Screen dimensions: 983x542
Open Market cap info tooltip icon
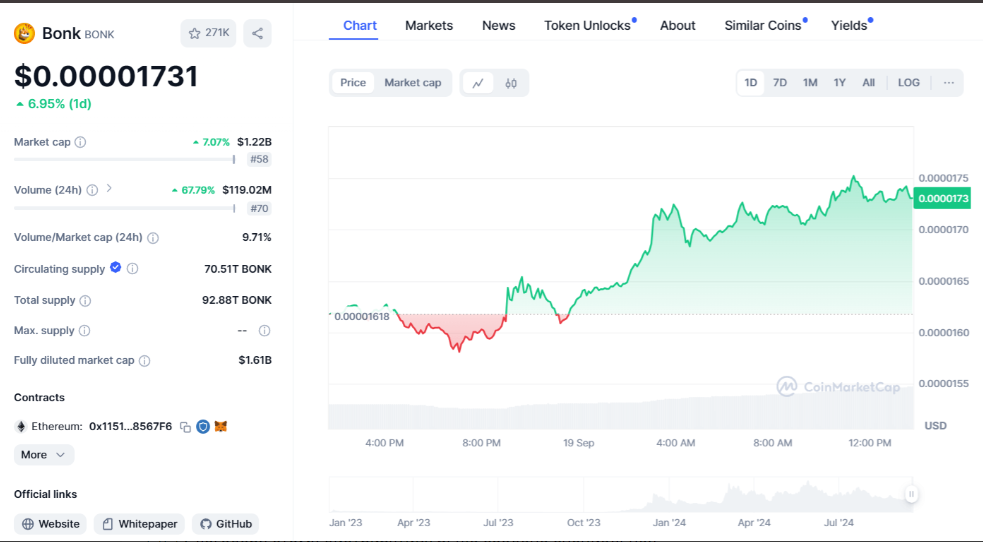point(80,142)
